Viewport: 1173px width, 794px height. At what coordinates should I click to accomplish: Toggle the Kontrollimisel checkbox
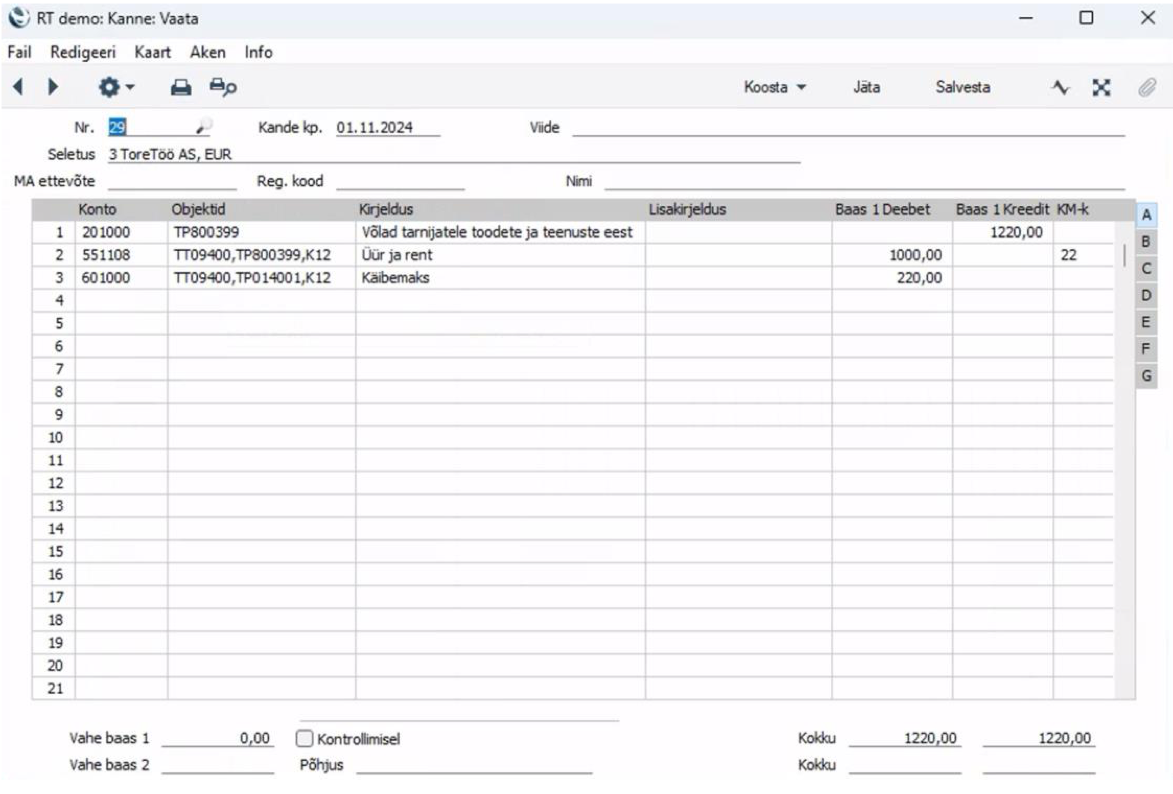click(x=305, y=739)
